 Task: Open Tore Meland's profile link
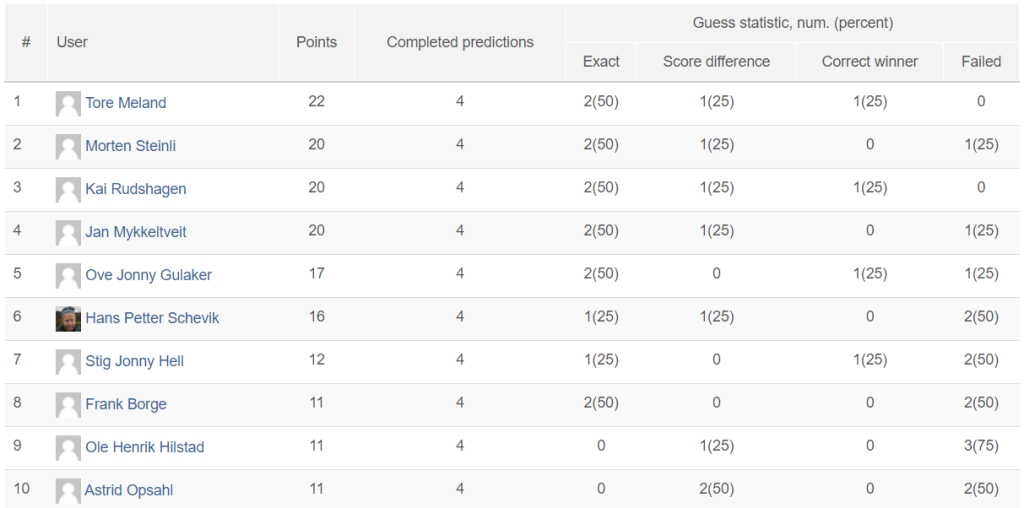(125, 103)
